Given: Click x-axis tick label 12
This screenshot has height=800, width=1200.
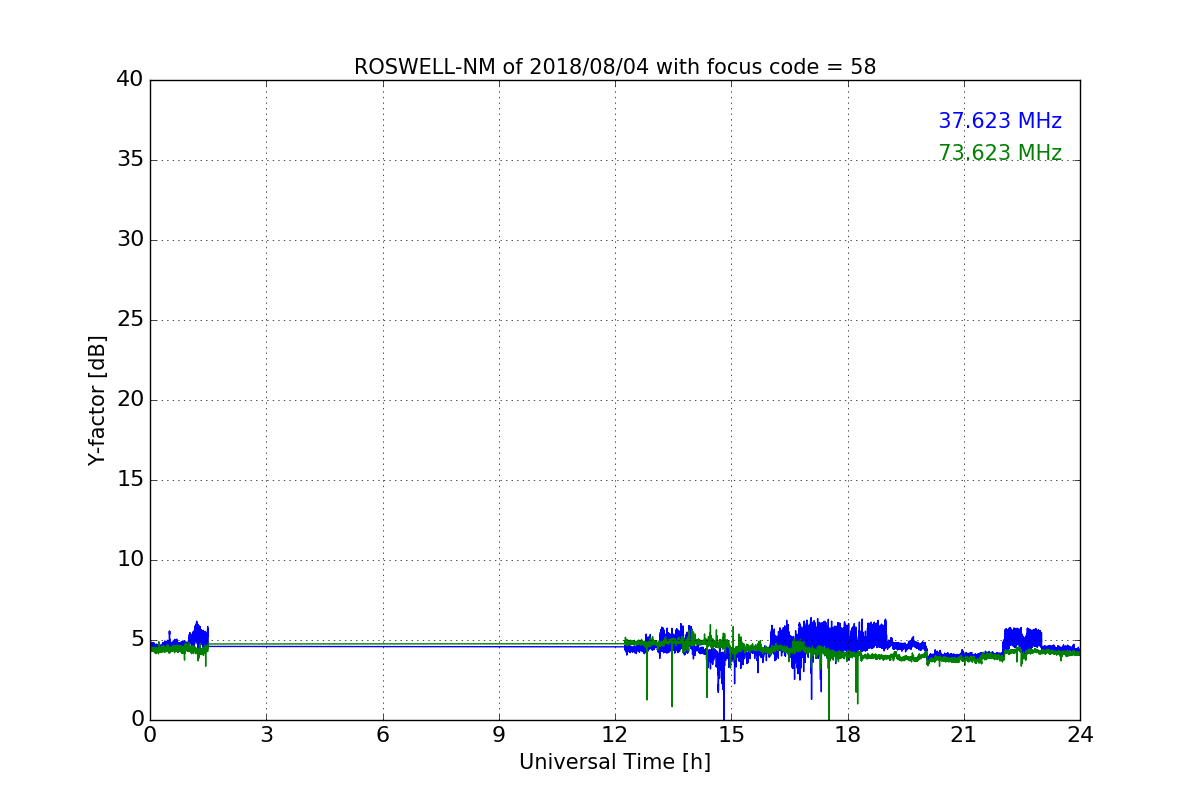Looking at the screenshot, I should click(615, 735).
